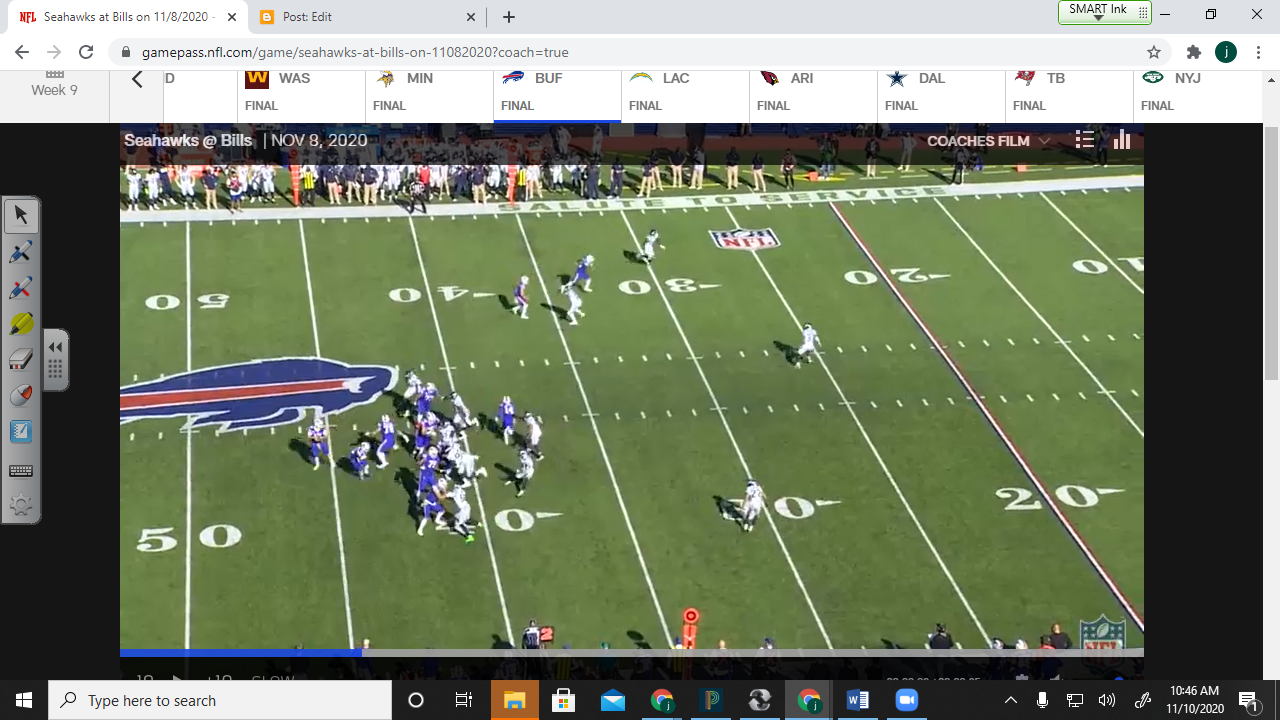Reload the gamepass page
The image size is (1280, 720).
(86, 52)
